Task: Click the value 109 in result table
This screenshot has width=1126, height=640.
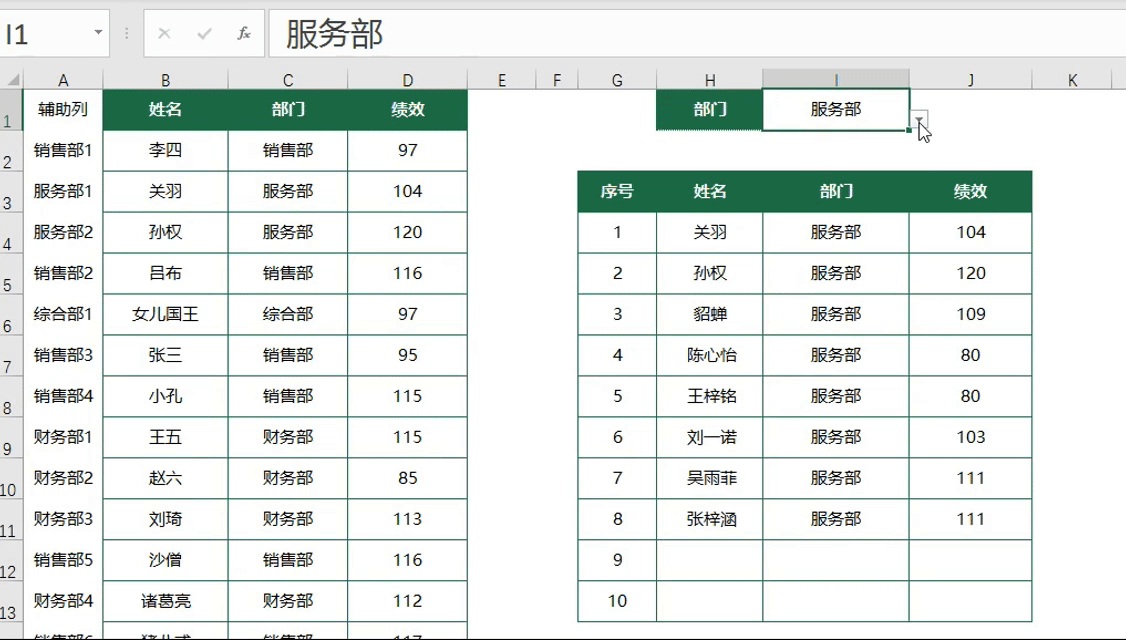Action: pos(971,314)
